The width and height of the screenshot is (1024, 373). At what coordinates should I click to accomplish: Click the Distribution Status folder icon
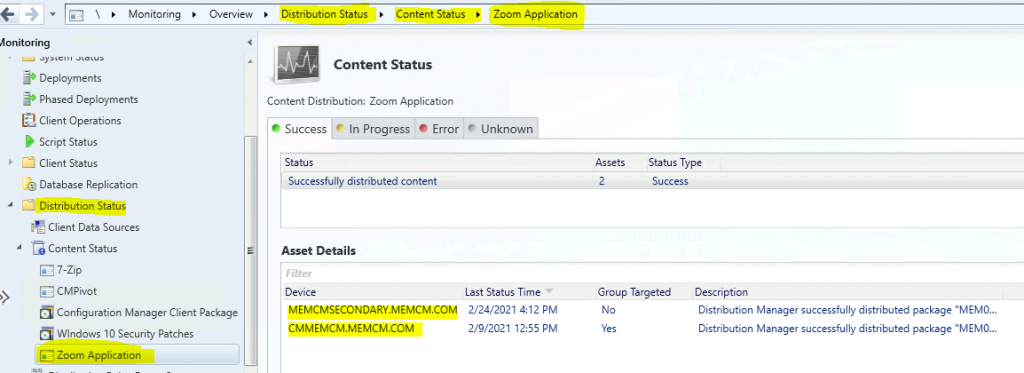click(29, 206)
